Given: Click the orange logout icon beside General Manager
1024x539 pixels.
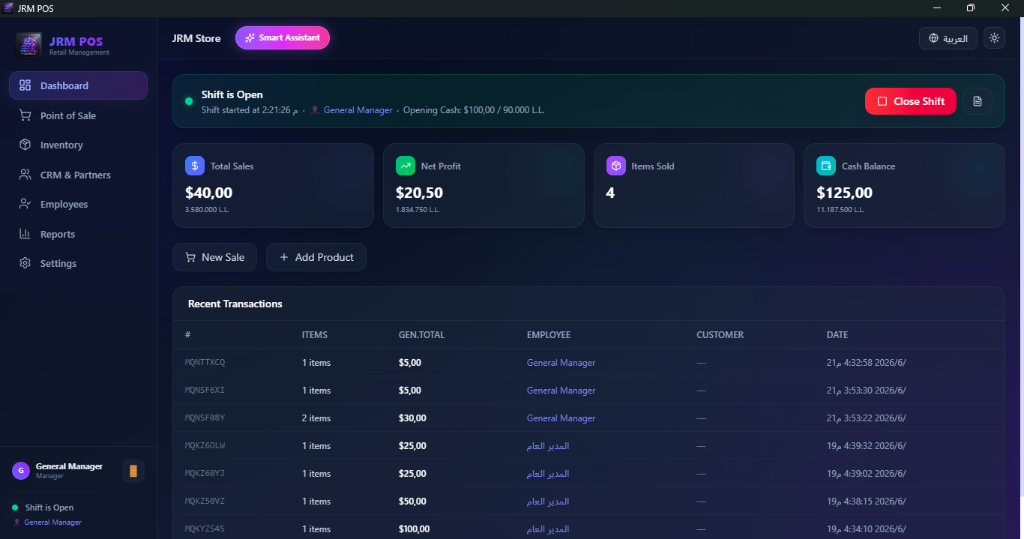Looking at the screenshot, I should pyautogui.click(x=133, y=470).
